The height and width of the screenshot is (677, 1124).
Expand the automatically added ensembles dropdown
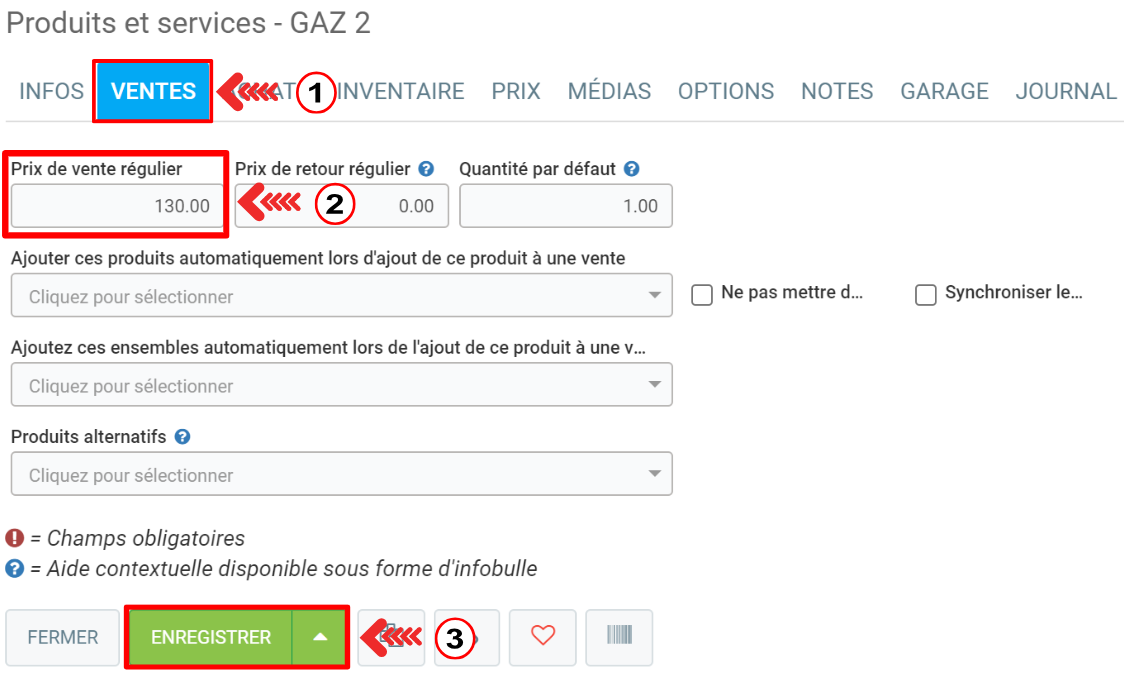pos(341,386)
